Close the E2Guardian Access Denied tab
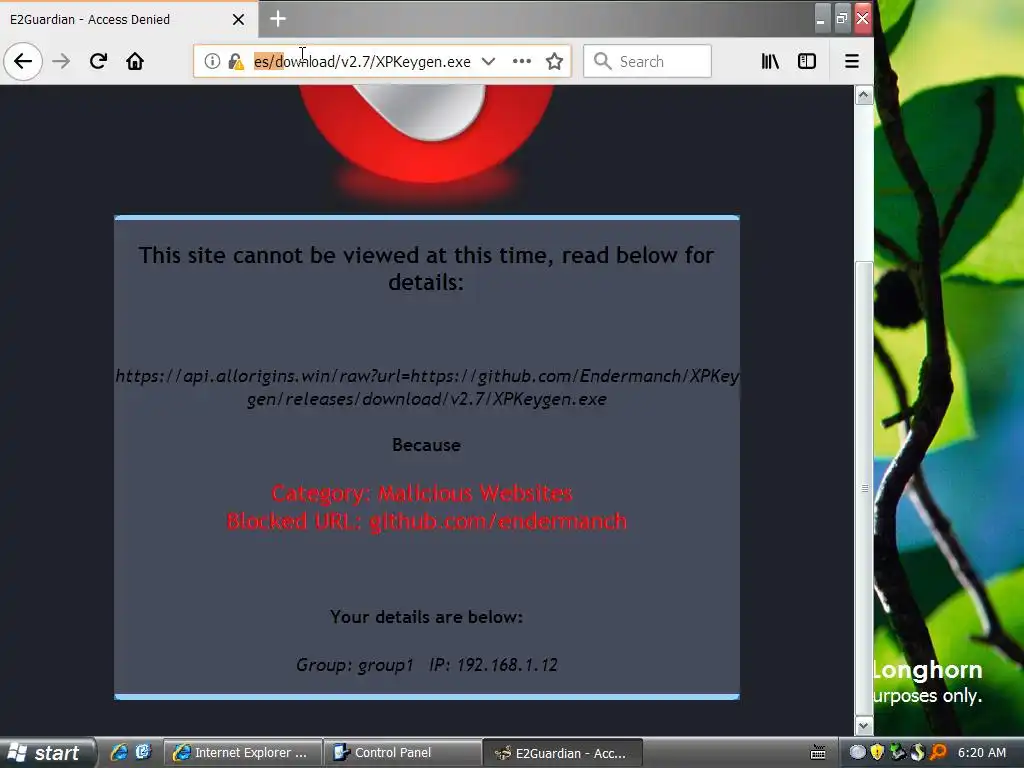The height and width of the screenshot is (768, 1024). pos(238,20)
